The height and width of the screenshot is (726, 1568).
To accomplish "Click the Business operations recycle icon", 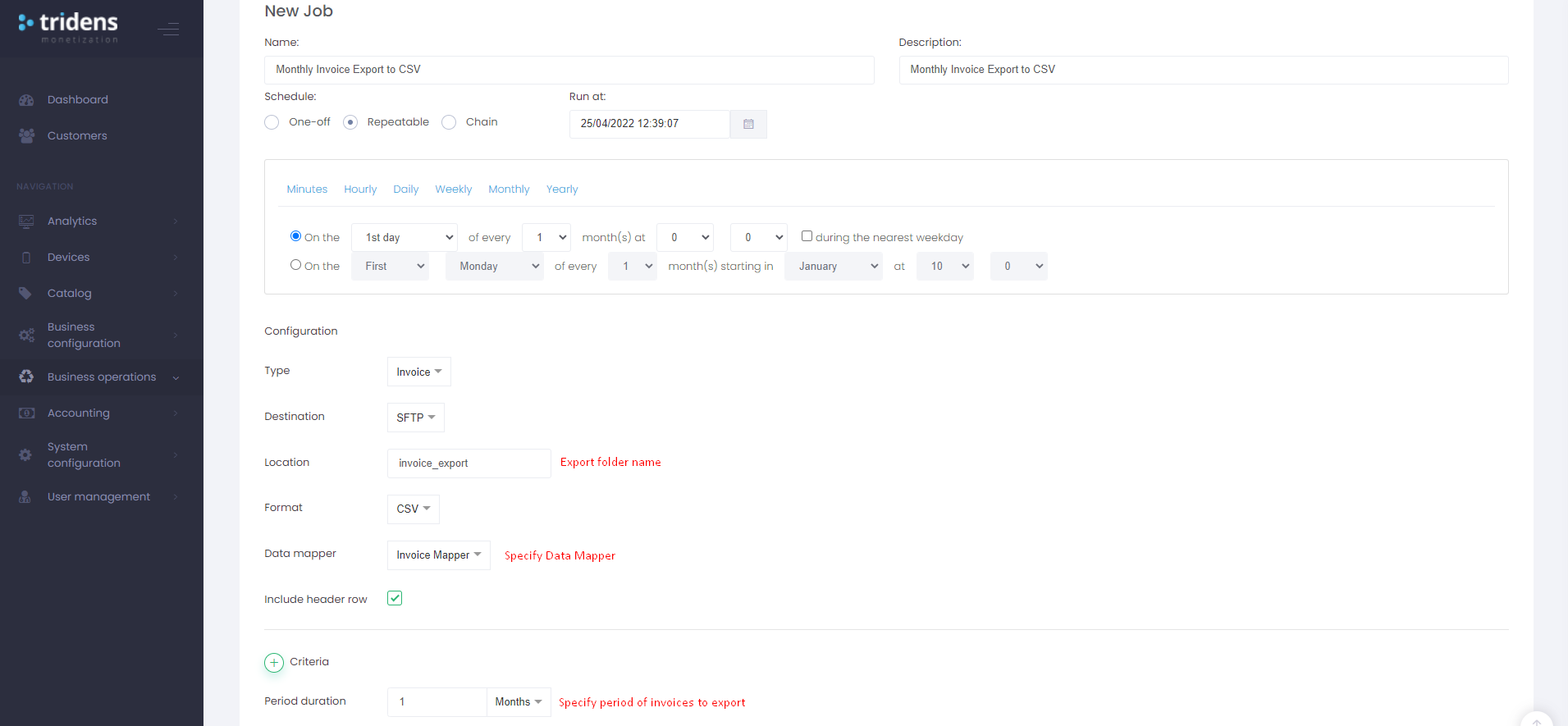I will click(x=26, y=377).
